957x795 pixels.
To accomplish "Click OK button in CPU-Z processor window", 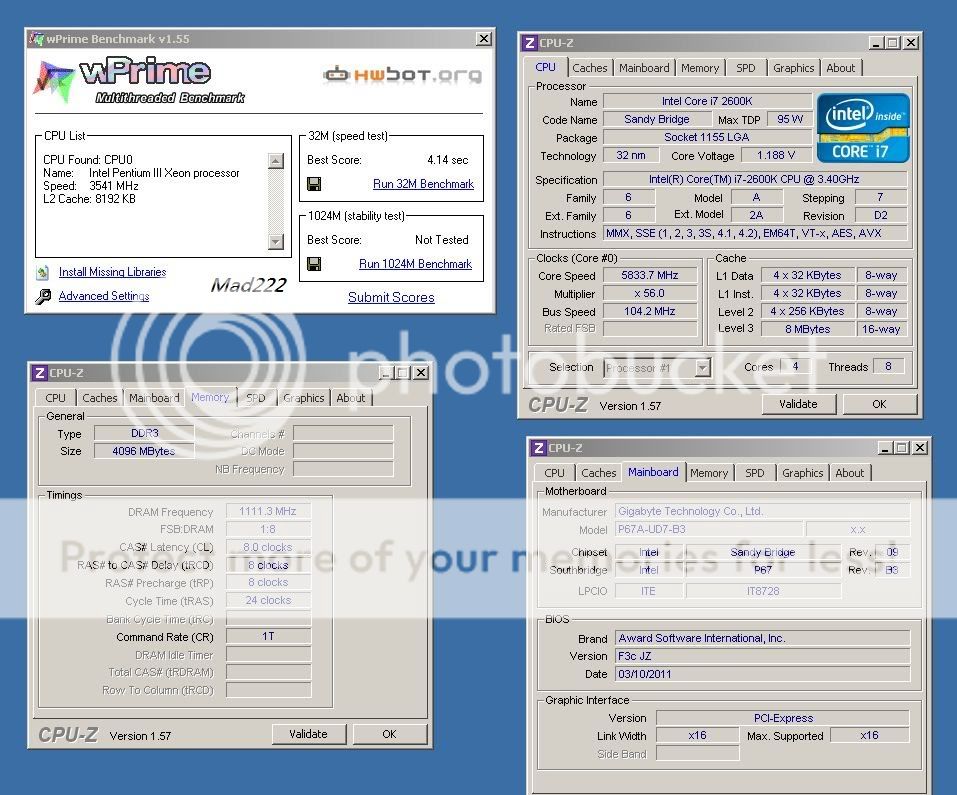I will (x=879, y=404).
